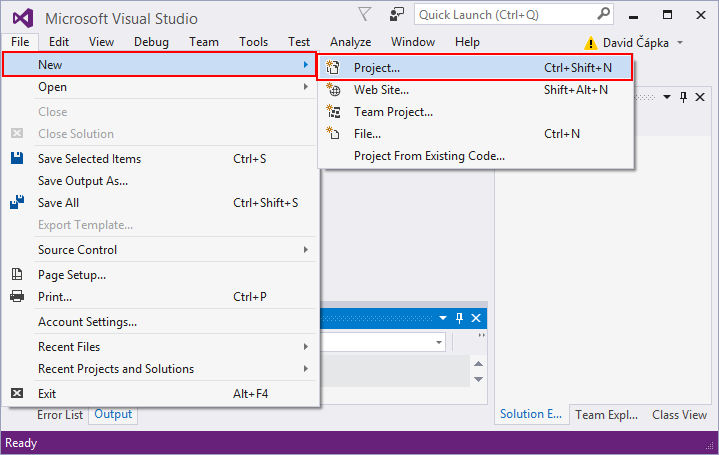719x455 pixels.
Task: Choose Team Project... menu entry
Action: click(475, 111)
